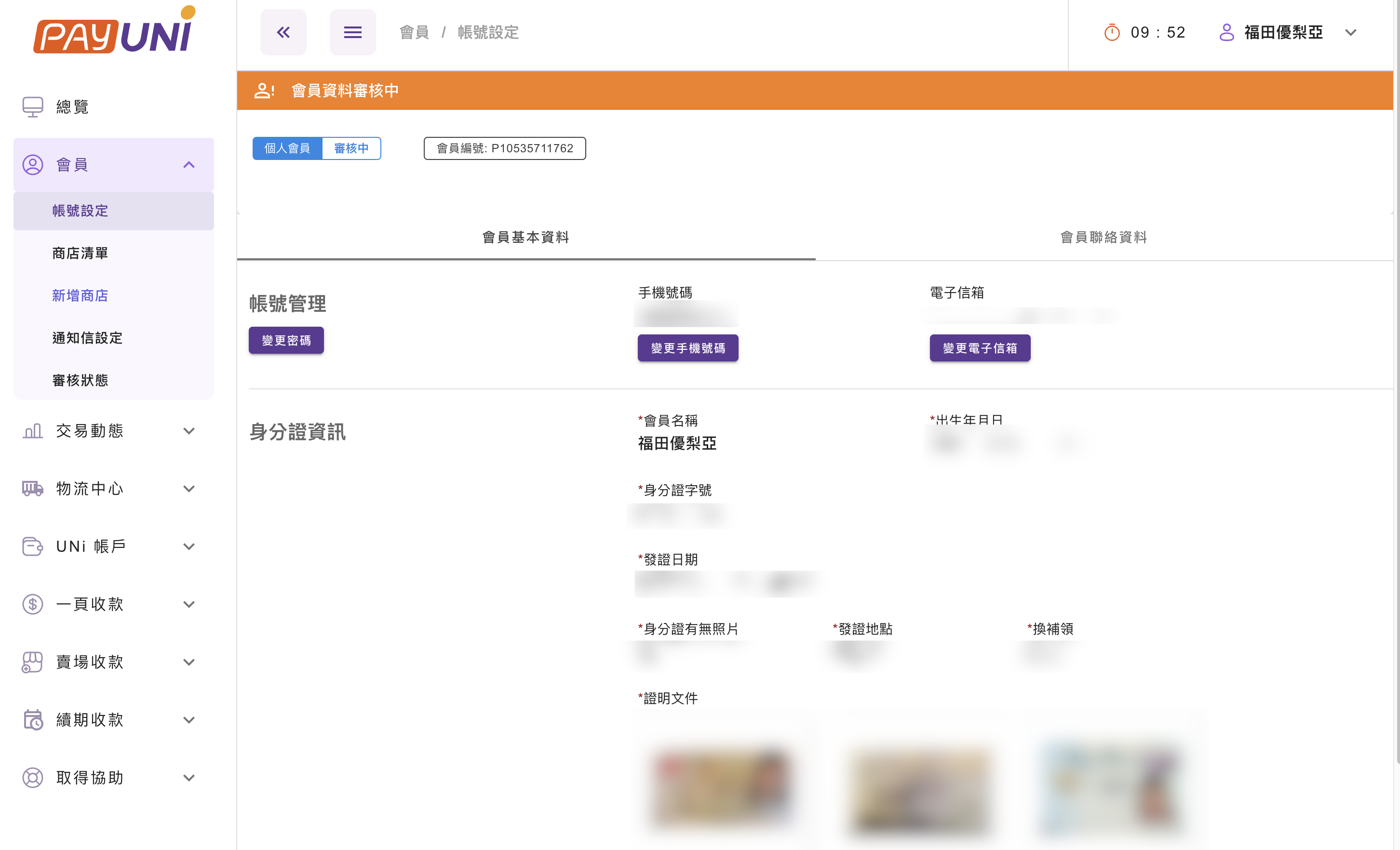The image size is (1400, 850).
Task: Click the 09 : 52 countdown timer
Action: (x=1158, y=32)
